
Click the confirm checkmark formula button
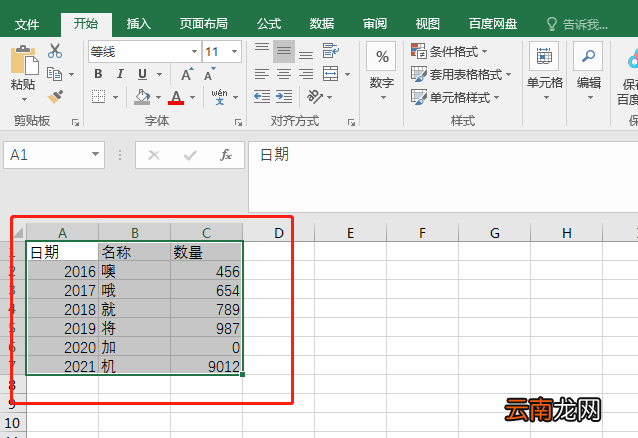pyautogui.click(x=190, y=155)
